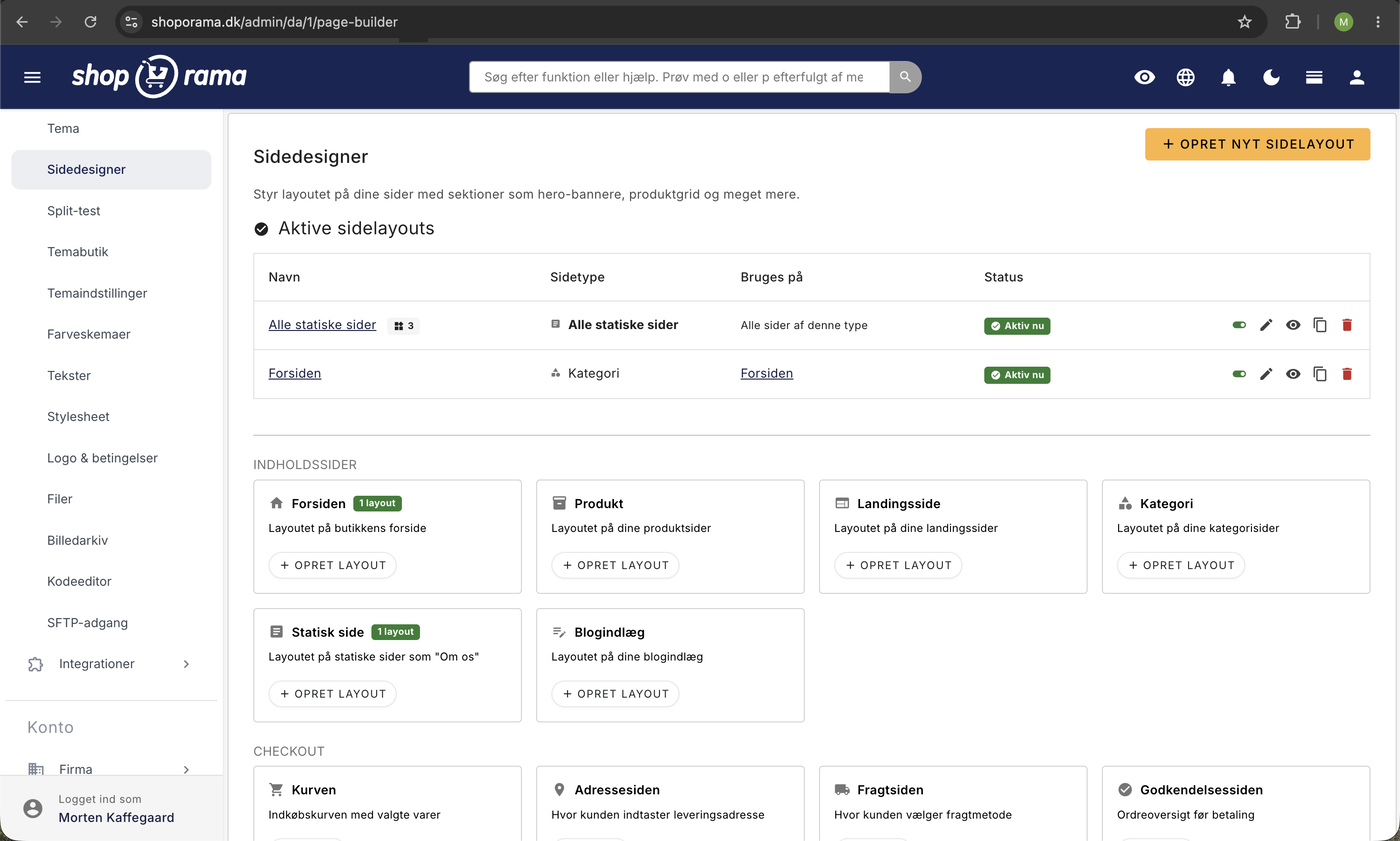This screenshot has height=841, width=1400.
Task: Click the 1 layout badge on Forsiden card
Action: click(x=377, y=504)
